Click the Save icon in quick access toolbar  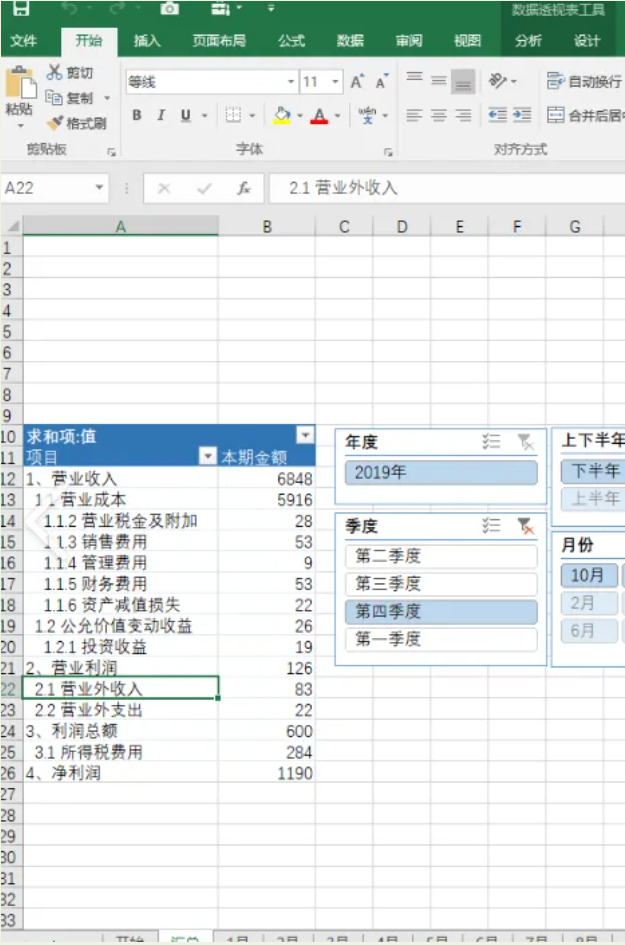[21, 8]
